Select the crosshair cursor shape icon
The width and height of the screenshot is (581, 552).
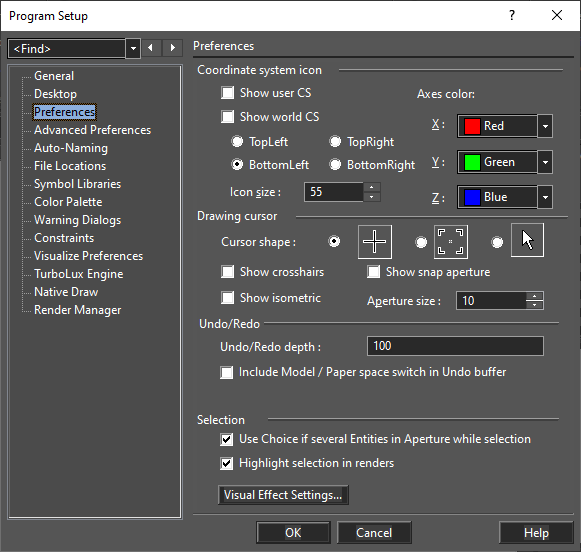click(x=375, y=242)
